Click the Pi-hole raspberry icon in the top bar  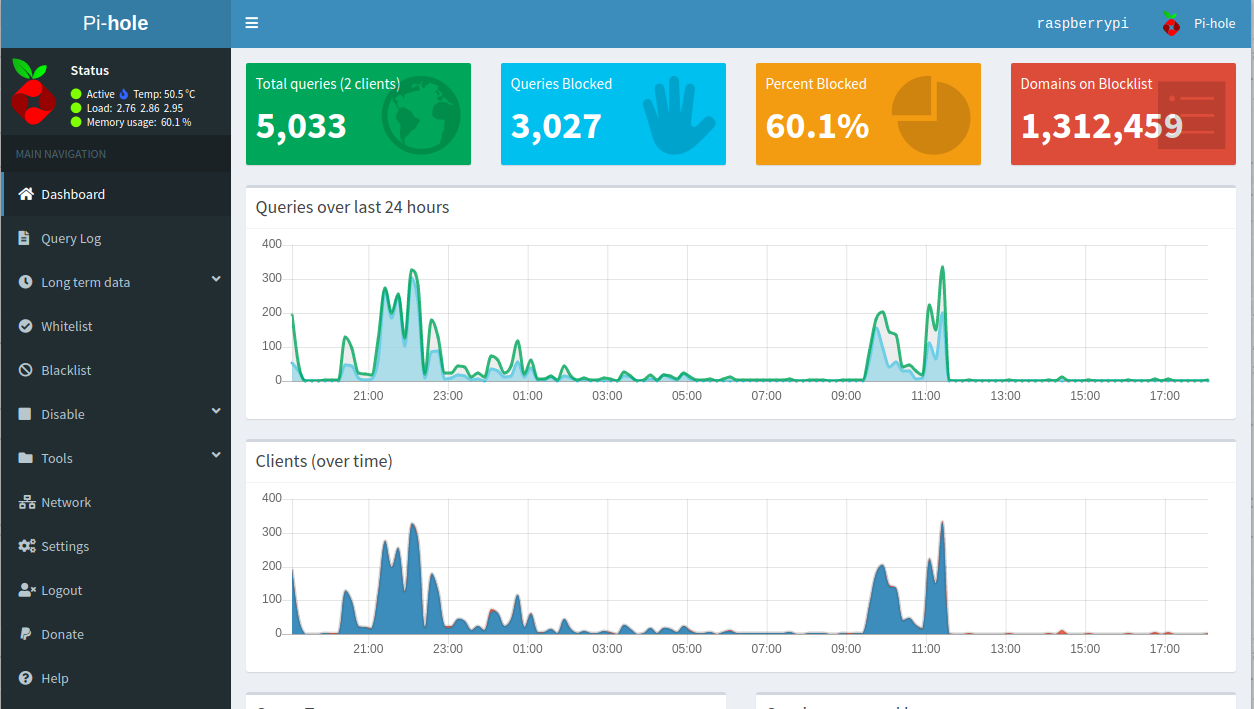tap(1170, 23)
